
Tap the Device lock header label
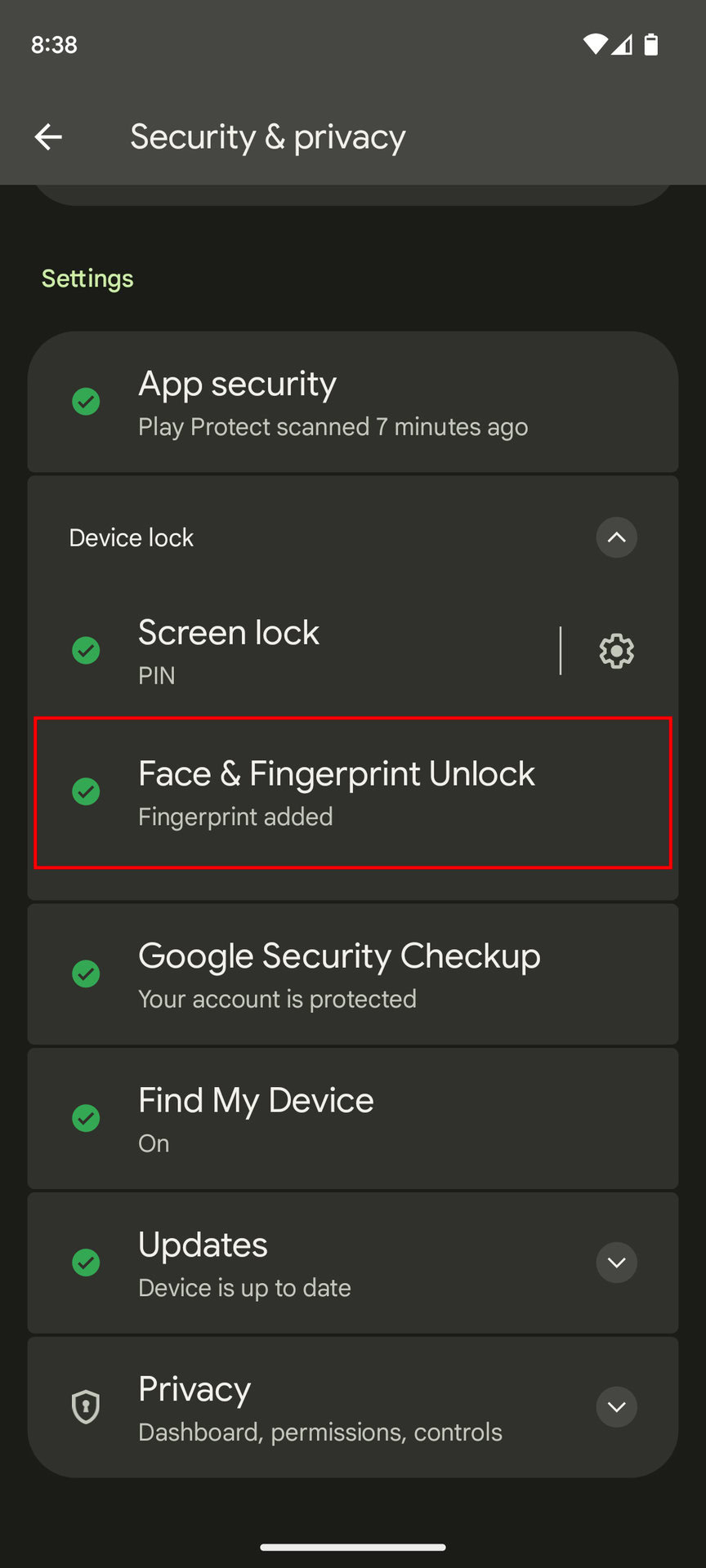[132, 537]
